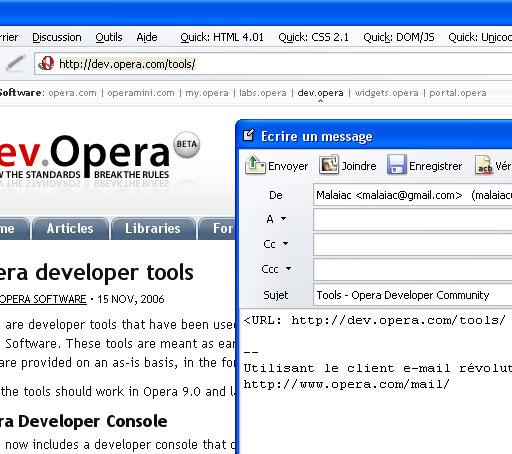The image size is (512, 454).
Task: Open the Discussion menu
Action: (57, 37)
